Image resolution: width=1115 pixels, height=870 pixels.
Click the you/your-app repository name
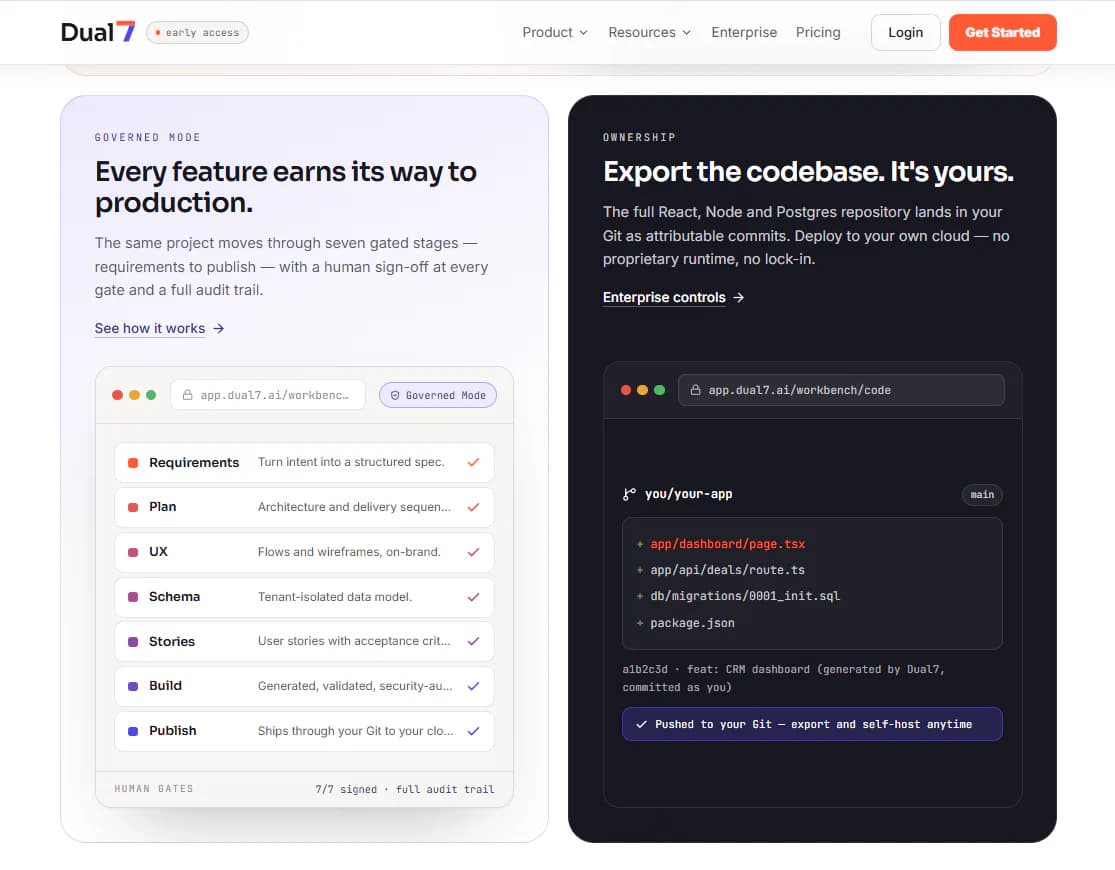(x=688, y=494)
